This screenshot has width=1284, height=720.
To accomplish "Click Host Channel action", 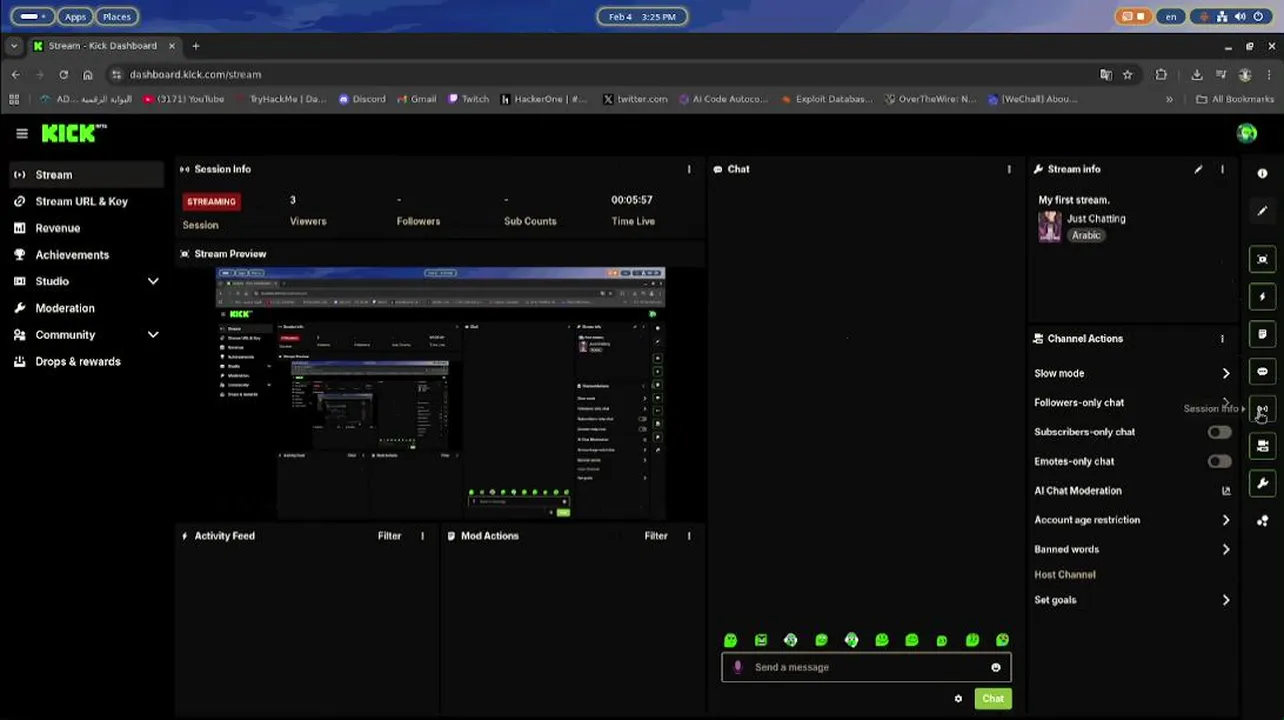I will pos(1064,575).
